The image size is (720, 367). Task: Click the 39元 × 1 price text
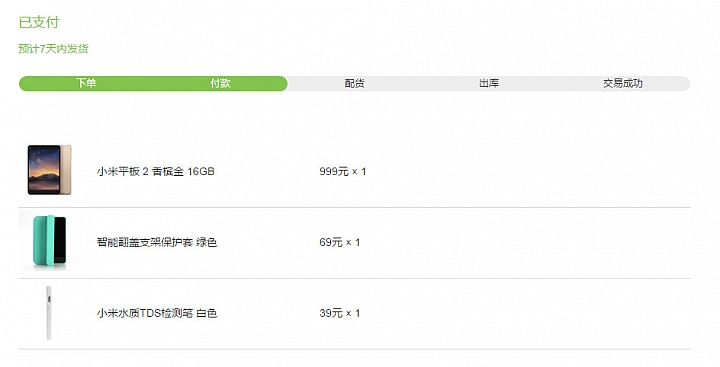coord(340,313)
